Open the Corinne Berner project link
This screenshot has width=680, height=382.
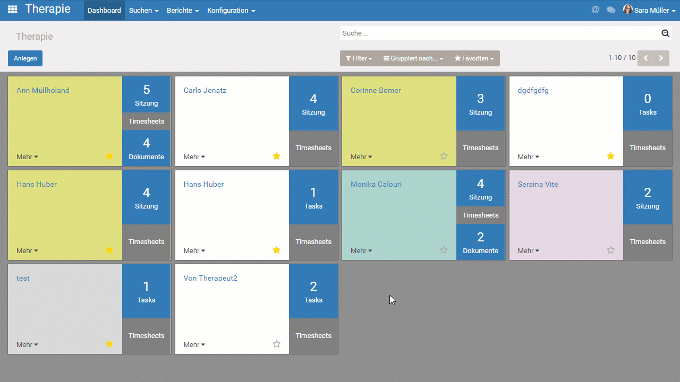[x=376, y=90]
